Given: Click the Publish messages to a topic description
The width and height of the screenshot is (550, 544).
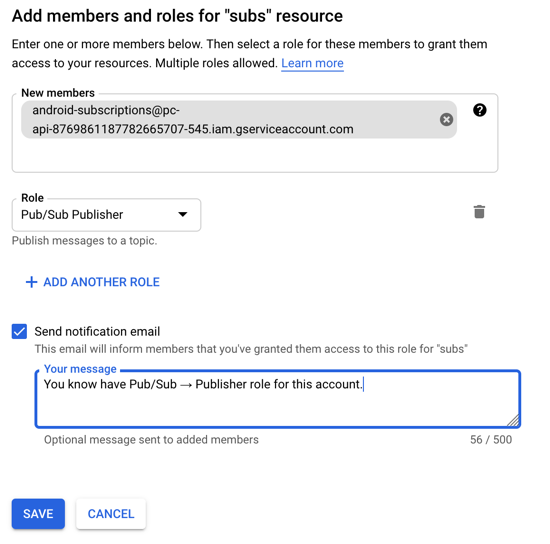Looking at the screenshot, I should (85, 241).
